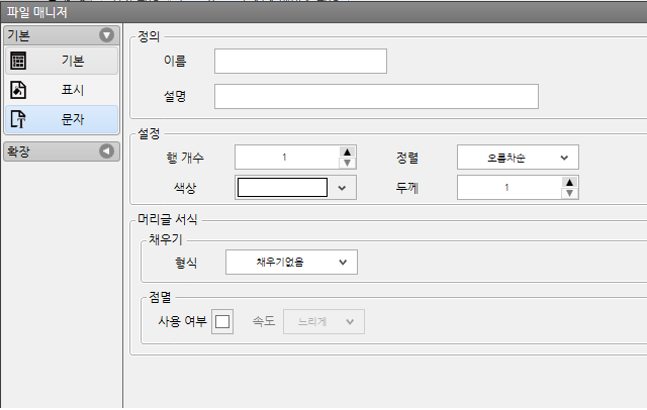
Task: Click the 이름 input field
Action: tap(300, 61)
